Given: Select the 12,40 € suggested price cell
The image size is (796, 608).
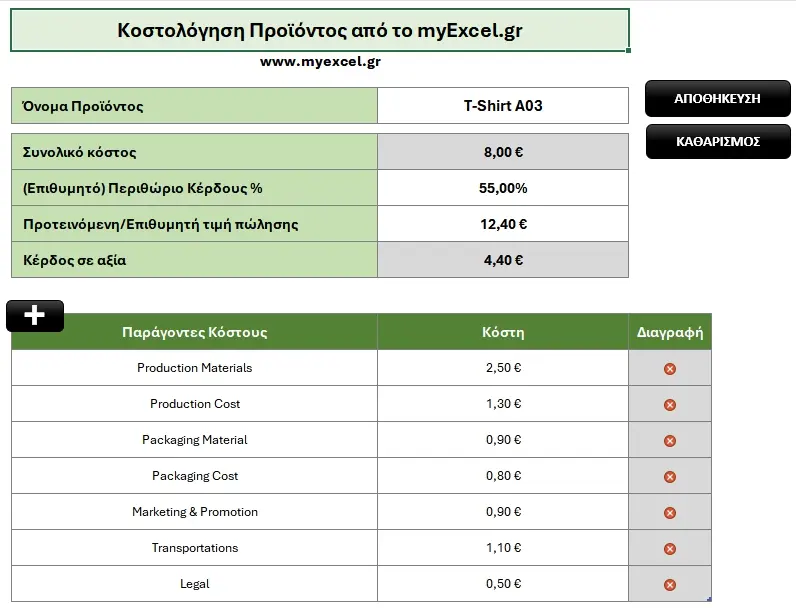Looking at the screenshot, I should click(x=503, y=224).
